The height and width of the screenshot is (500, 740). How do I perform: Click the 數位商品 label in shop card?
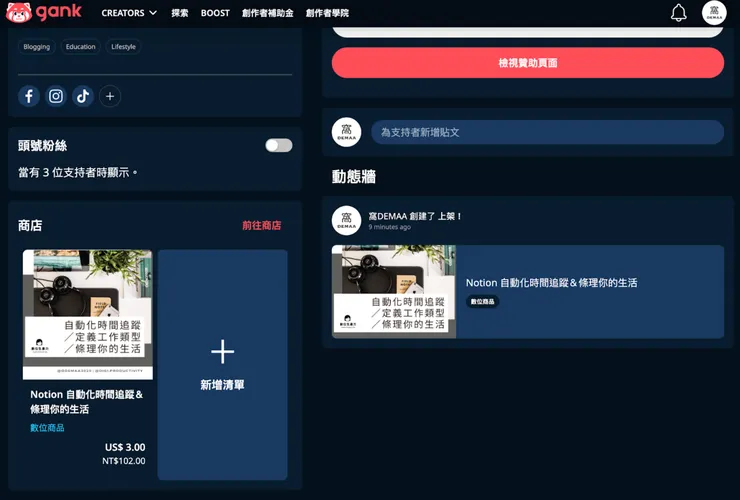[47, 428]
